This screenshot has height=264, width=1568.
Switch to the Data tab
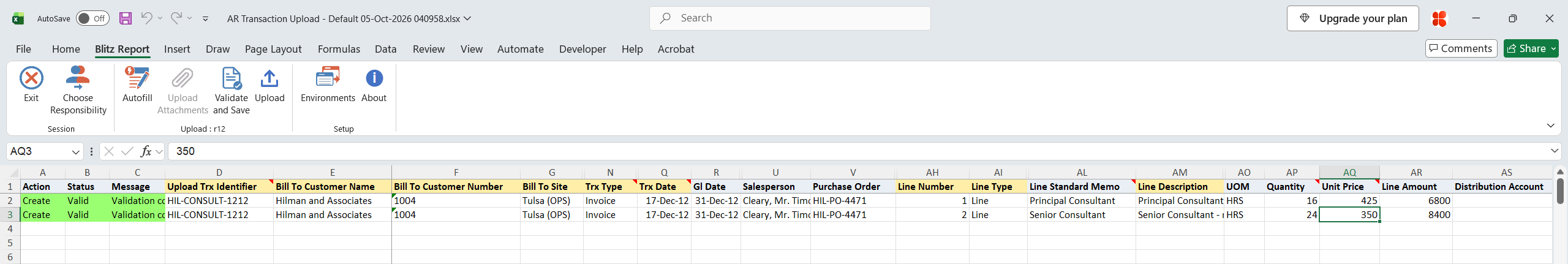[x=386, y=49]
